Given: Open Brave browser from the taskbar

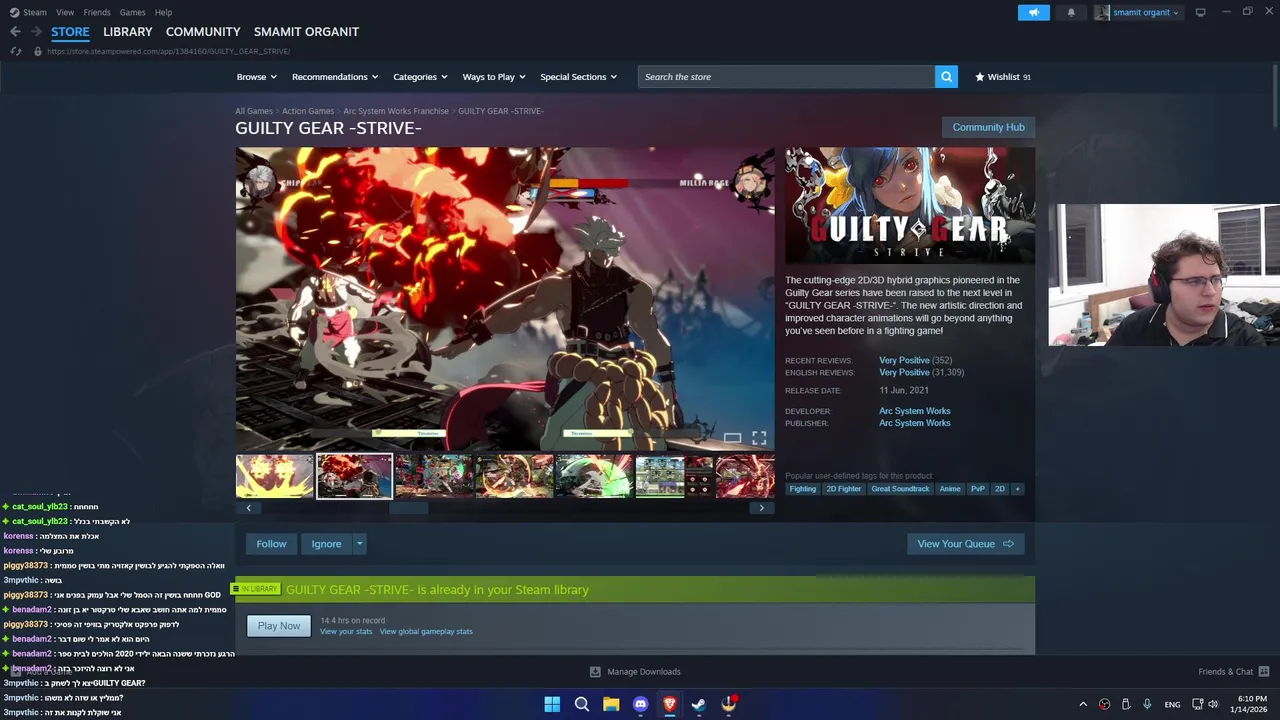Looking at the screenshot, I should point(670,704).
